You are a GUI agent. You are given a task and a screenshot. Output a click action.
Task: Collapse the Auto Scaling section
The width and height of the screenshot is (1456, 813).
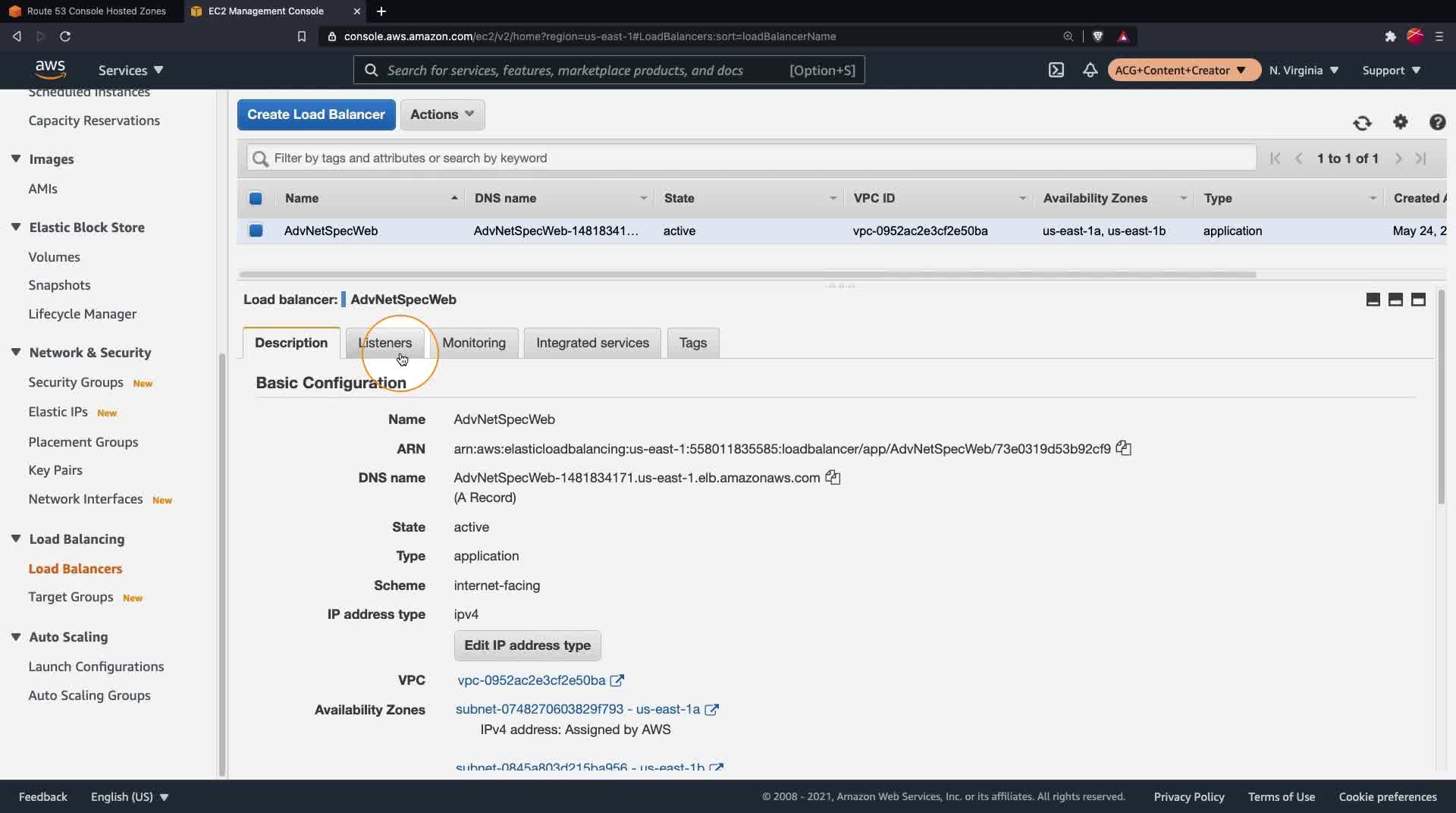[16, 636]
